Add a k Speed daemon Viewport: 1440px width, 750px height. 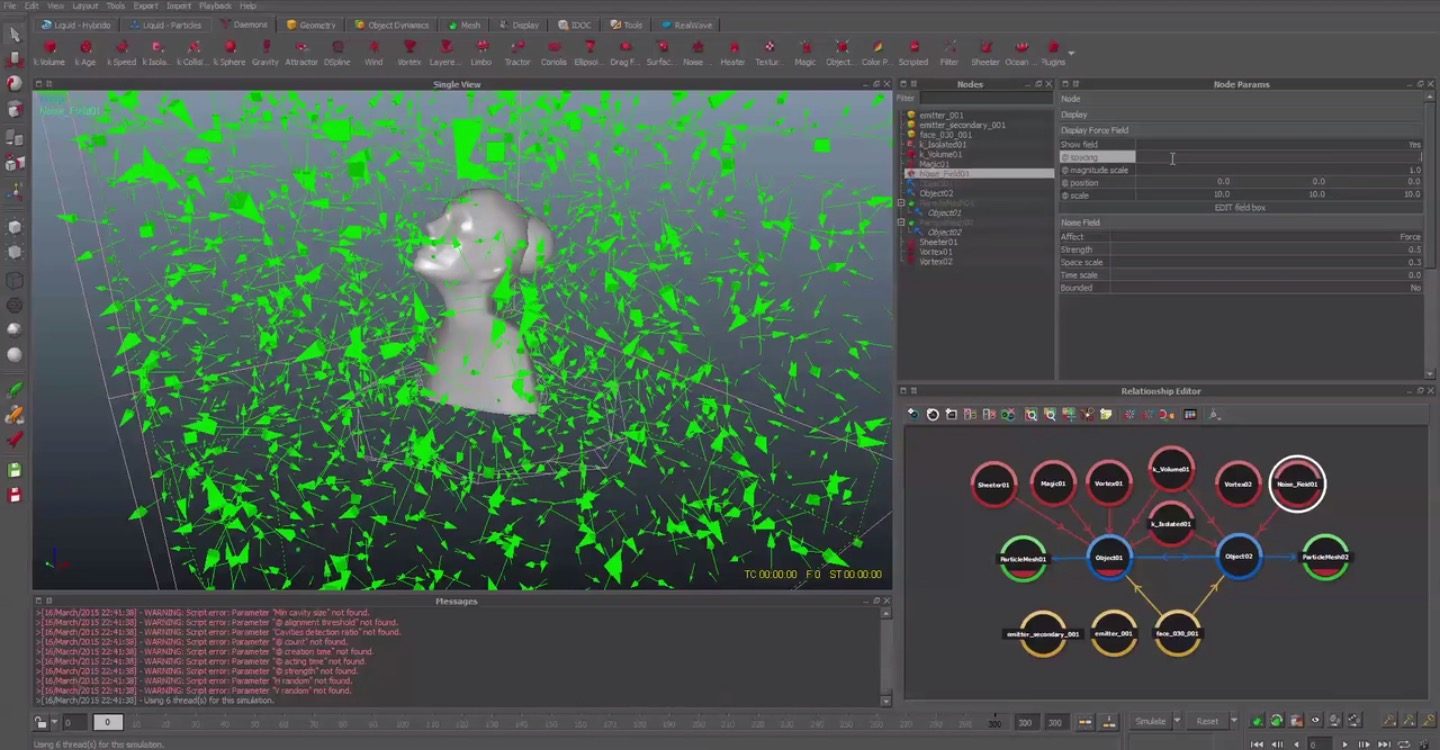(121, 52)
